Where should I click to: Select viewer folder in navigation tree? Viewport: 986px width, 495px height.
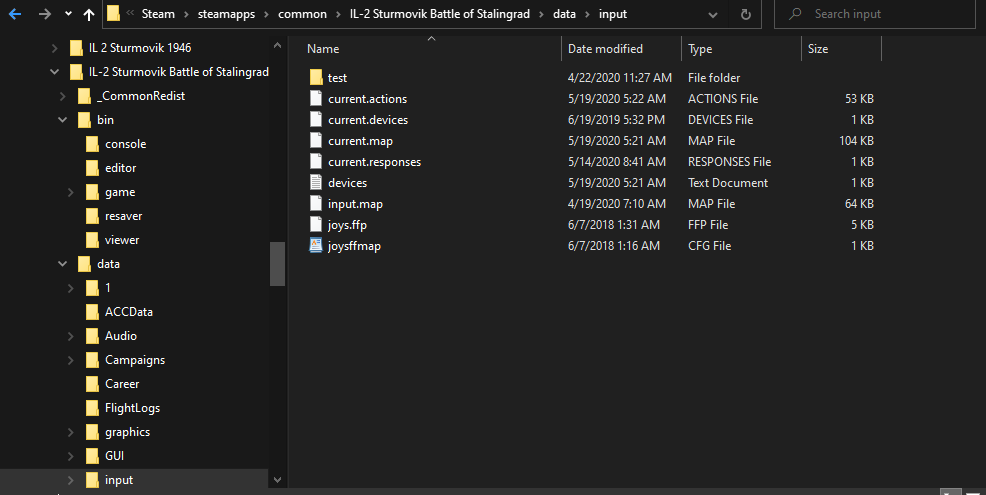click(x=122, y=240)
